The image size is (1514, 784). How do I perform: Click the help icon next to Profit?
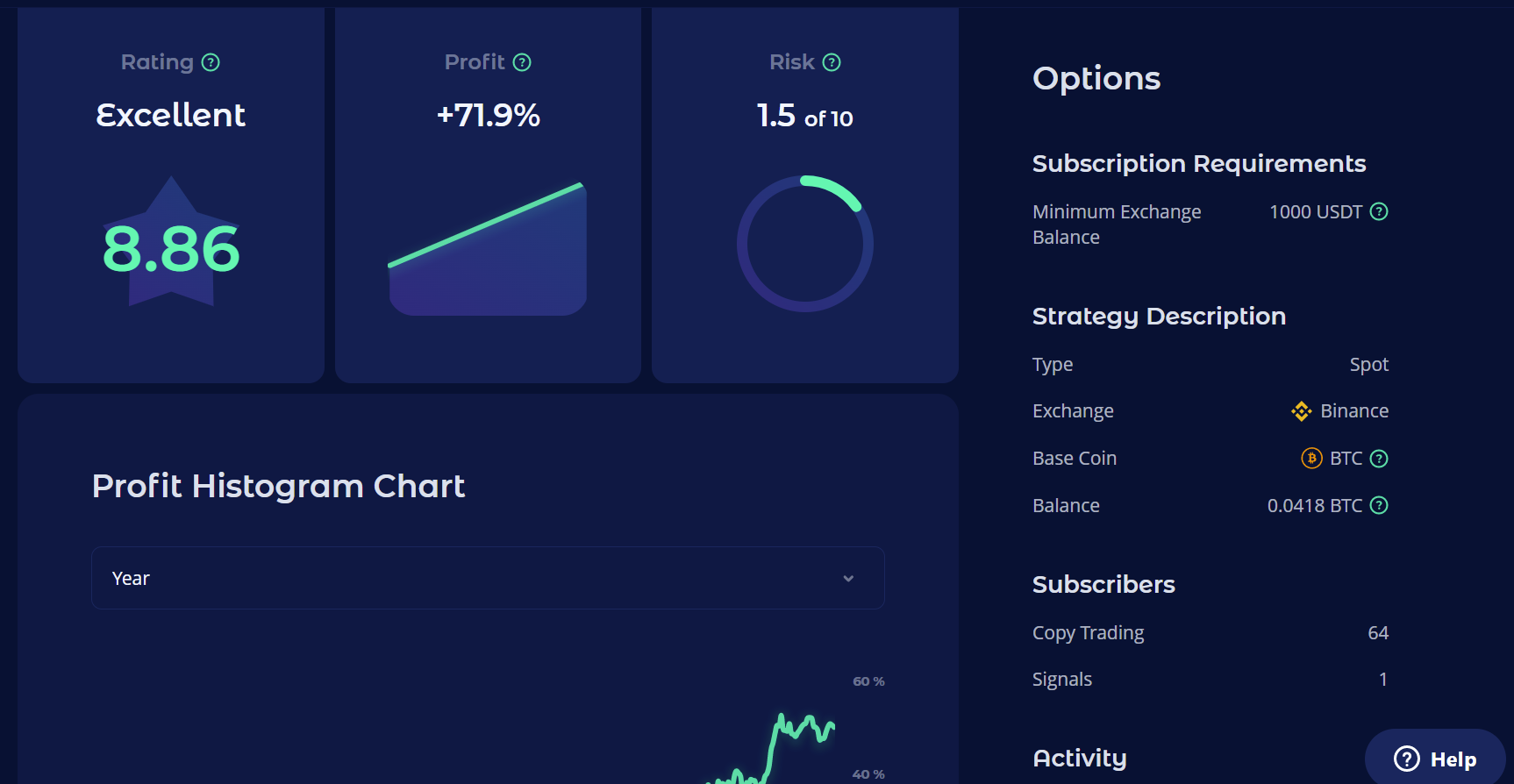pyautogui.click(x=522, y=62)
